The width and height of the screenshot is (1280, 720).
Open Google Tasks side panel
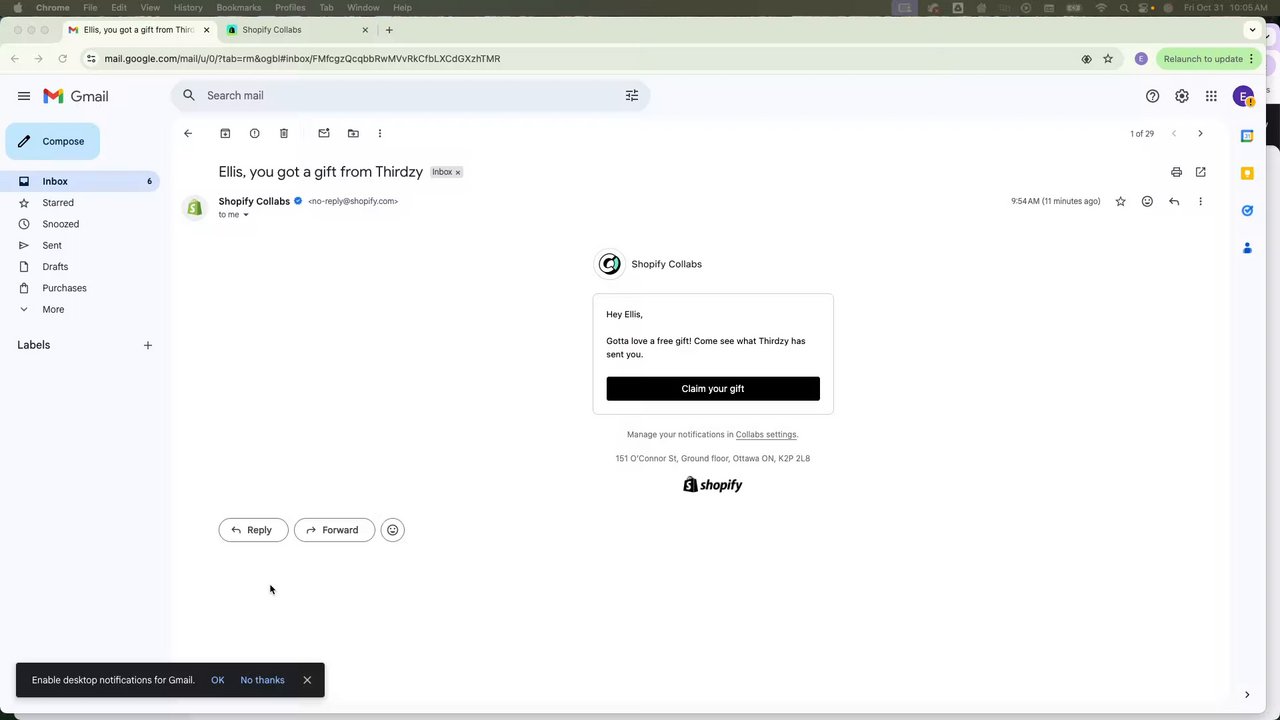tap(1247, 210)
